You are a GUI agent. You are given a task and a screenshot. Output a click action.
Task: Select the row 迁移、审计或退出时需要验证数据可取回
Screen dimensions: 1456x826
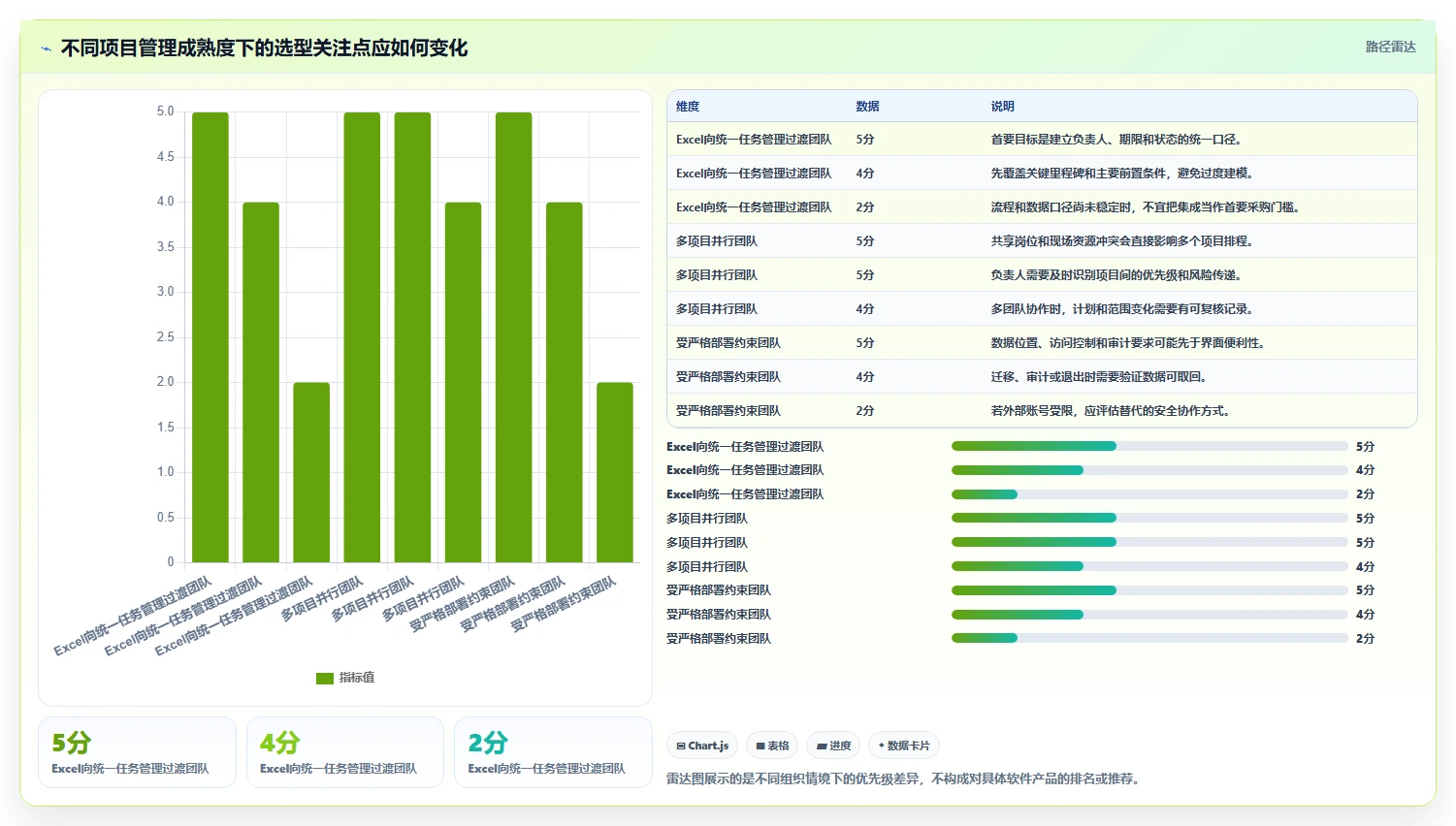pyautogui.click(x=1042, y=377)
